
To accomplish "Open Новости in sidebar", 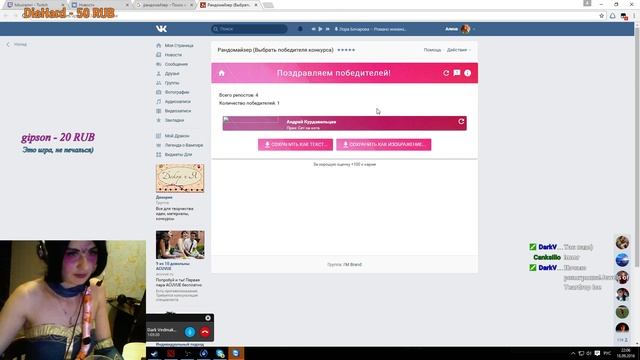I will [169, 55].
